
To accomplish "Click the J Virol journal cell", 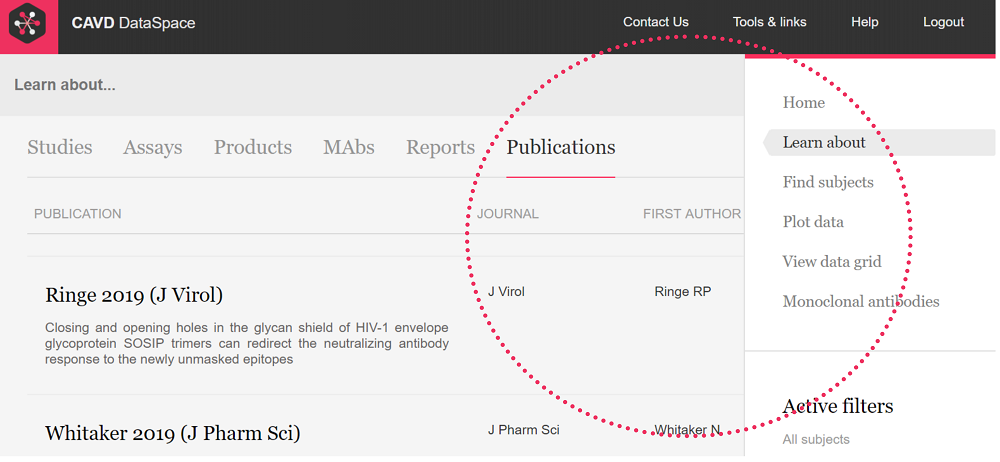I will tap(506, 292).
